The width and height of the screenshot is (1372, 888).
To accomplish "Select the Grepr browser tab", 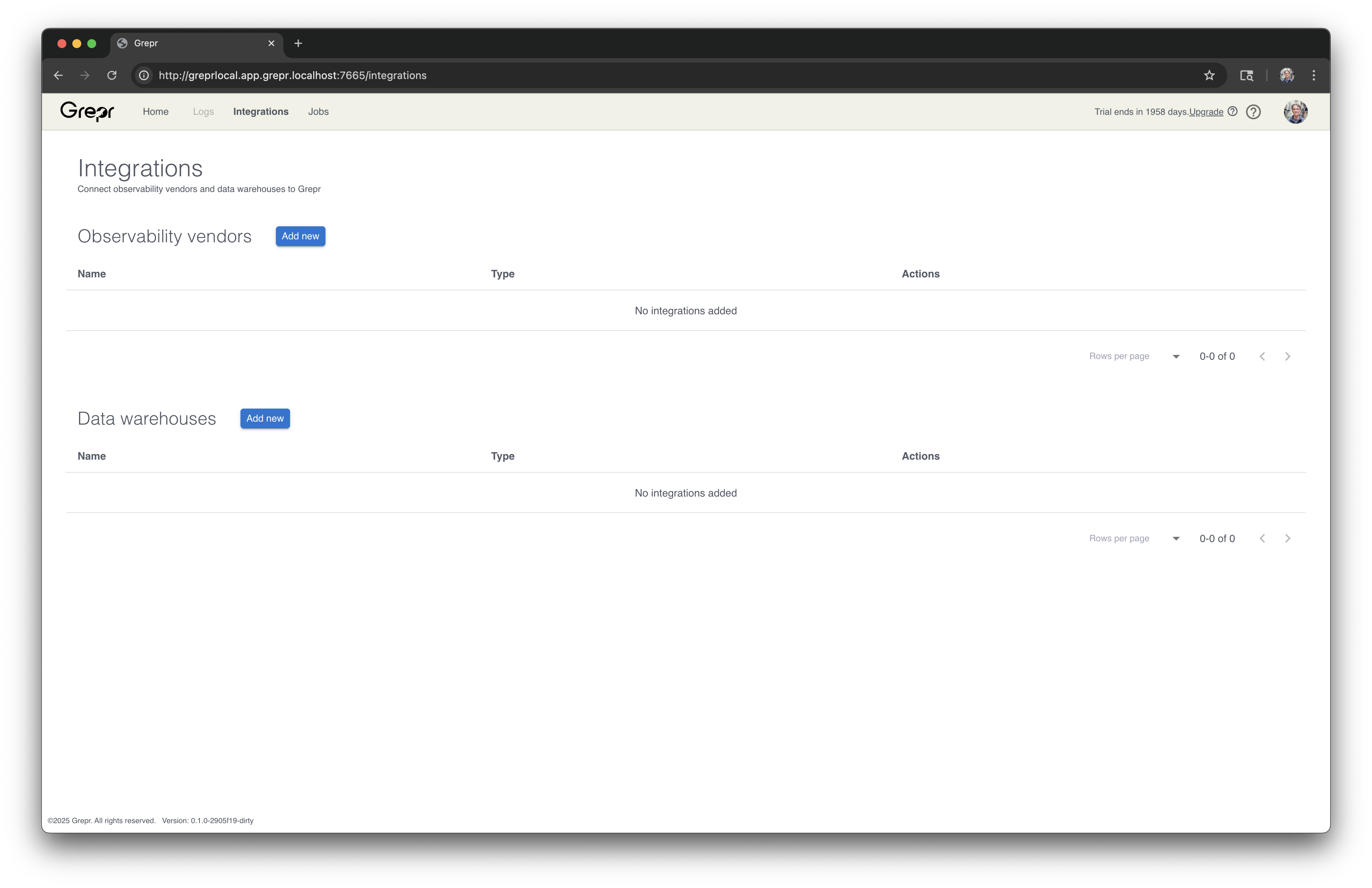I will 196,43.
